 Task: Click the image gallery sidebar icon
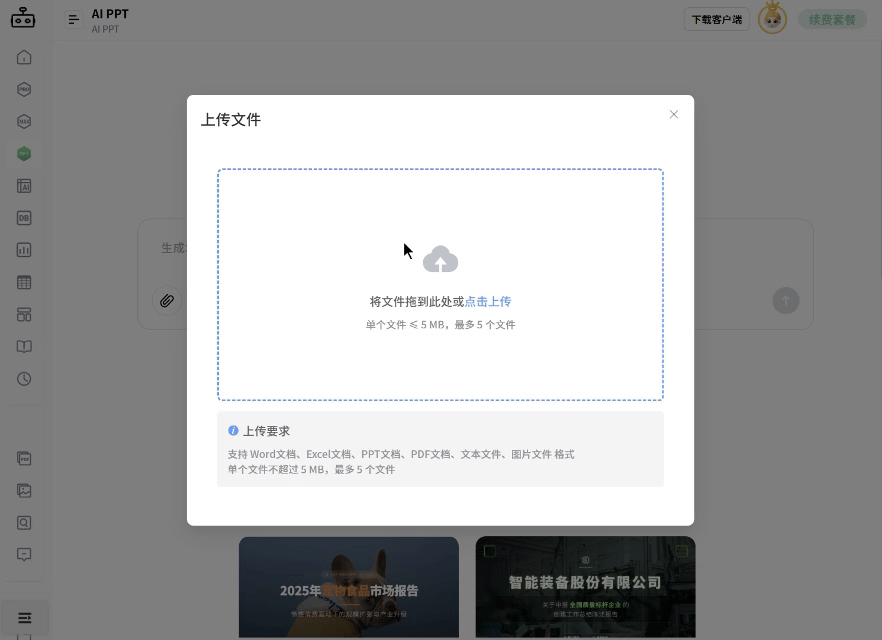(x=24, y=490)
